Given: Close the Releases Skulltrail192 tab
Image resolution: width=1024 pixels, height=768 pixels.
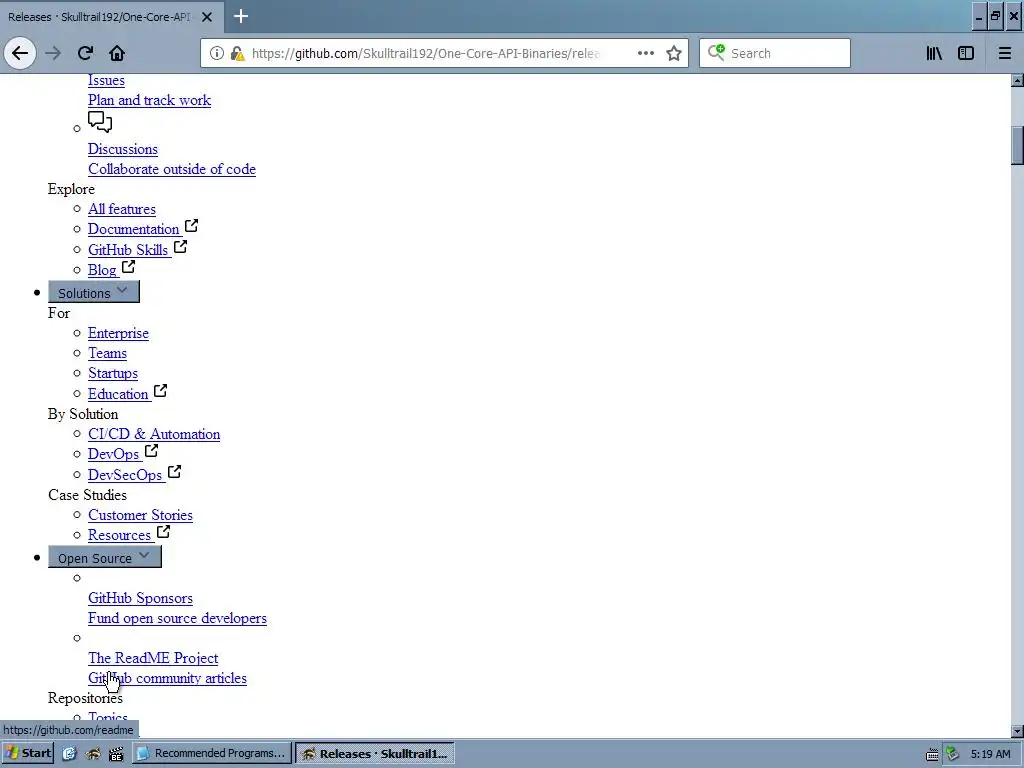Looking at the screenshot, I should 207,17.
